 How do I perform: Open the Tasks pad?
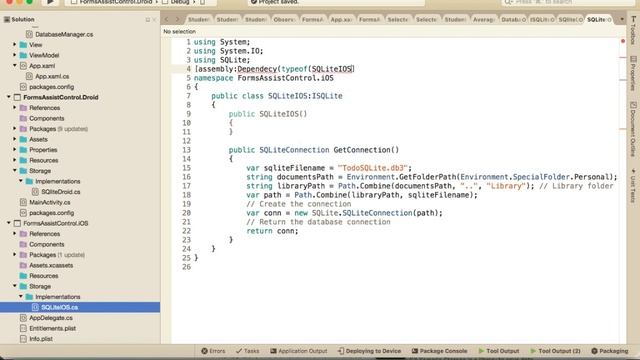click(x=247, y=351)
